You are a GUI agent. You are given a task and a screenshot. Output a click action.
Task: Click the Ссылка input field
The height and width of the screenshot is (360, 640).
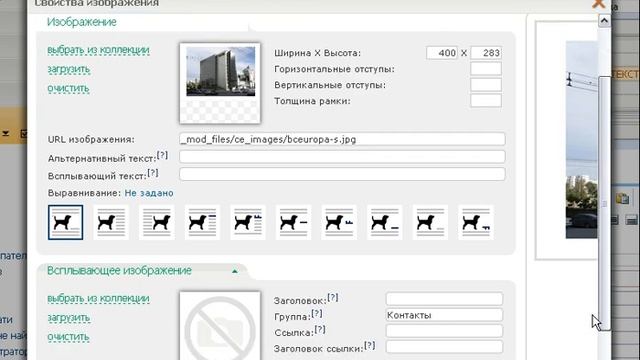pos(444,331)
